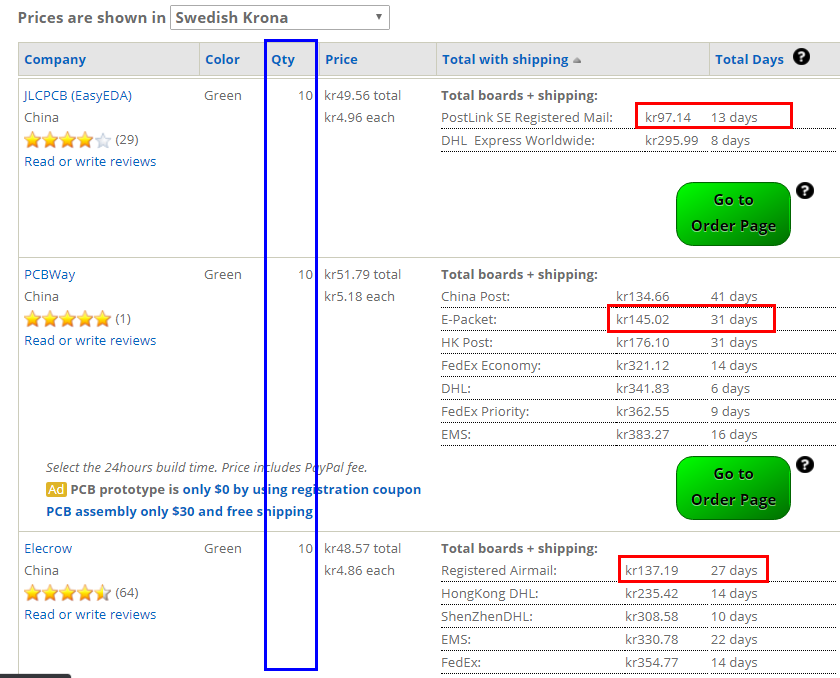
Task: Select HongKong DHL price kr235.42
Action: coord(652,594)
